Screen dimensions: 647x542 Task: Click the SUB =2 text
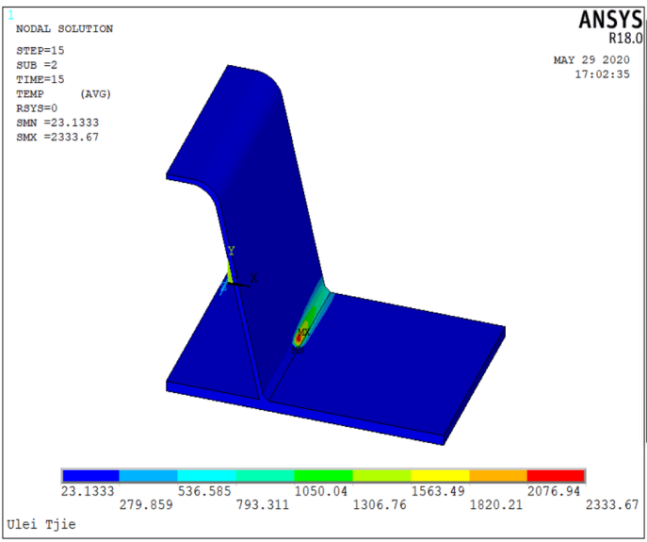pos(37,65)
